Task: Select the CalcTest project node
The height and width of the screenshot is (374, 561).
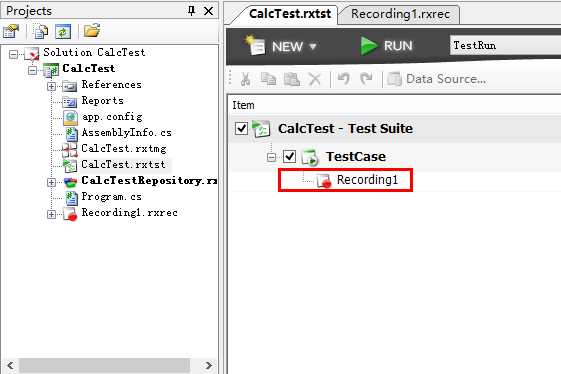Action: tap(89, 68)
